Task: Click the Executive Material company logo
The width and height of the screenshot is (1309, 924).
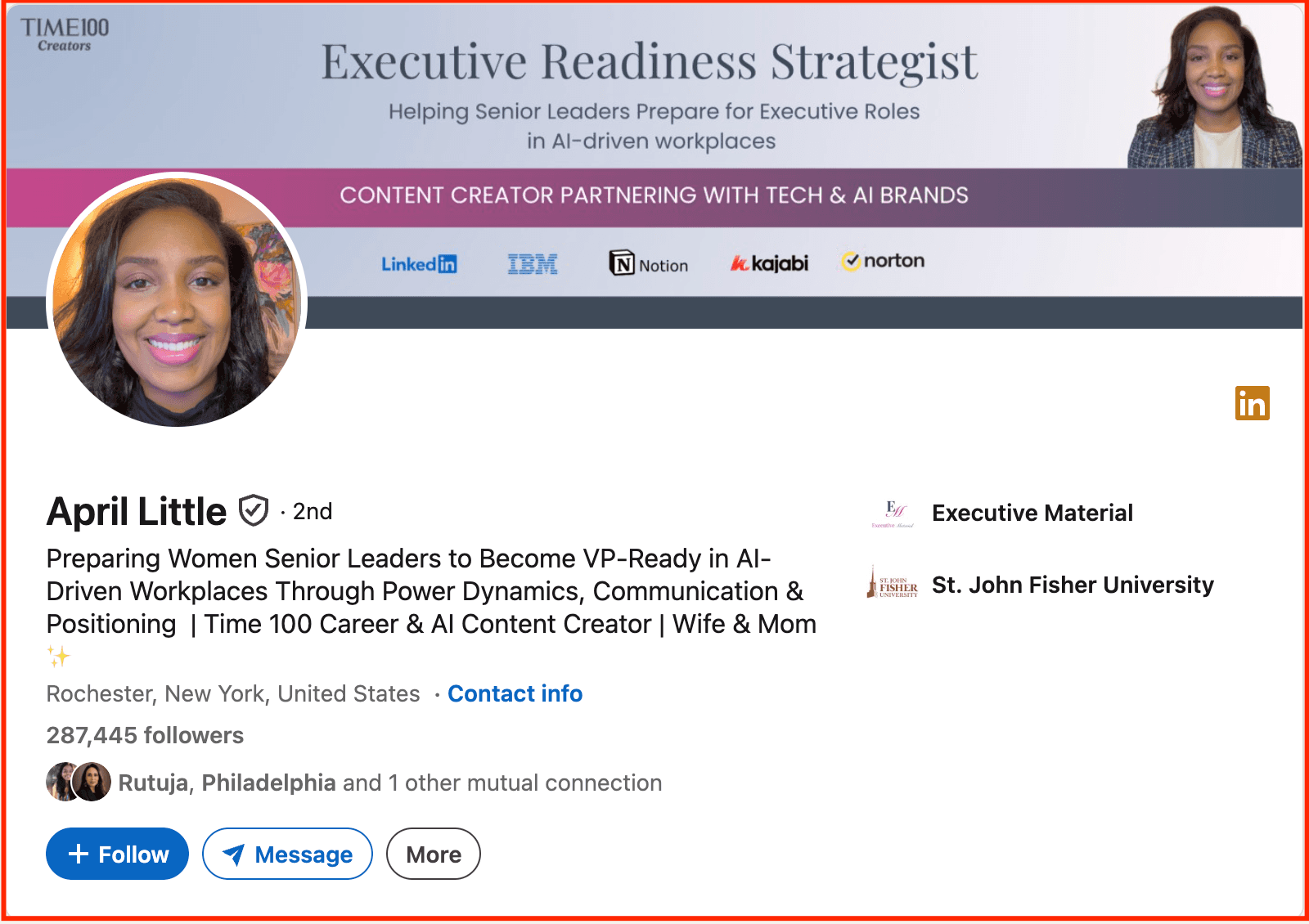Action: [x=893, y=514]
